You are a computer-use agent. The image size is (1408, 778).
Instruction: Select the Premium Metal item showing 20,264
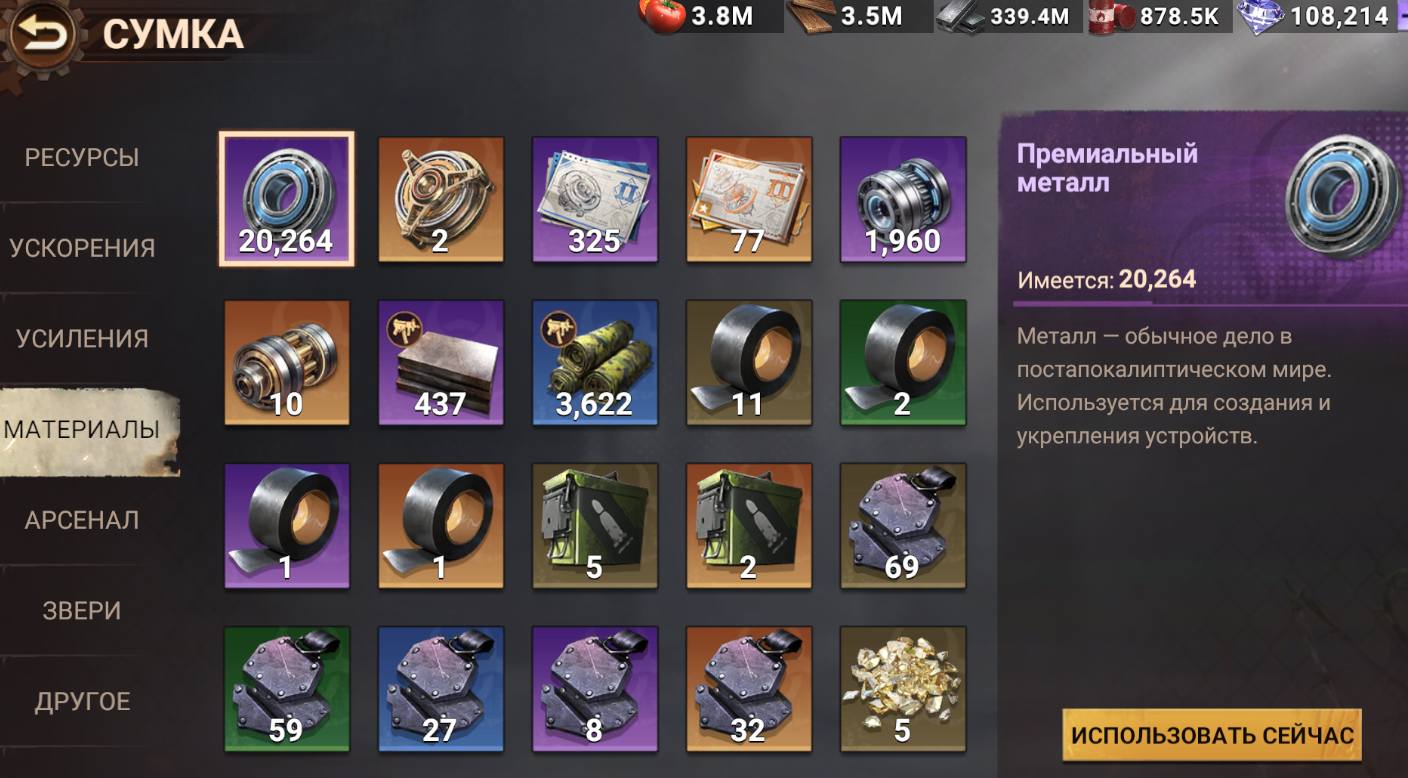point(286,199)
